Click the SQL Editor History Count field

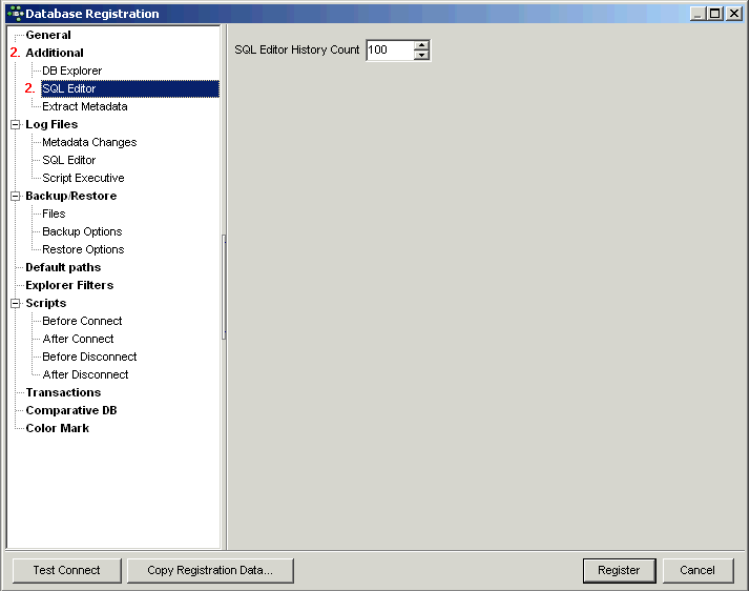pos(389,50)
